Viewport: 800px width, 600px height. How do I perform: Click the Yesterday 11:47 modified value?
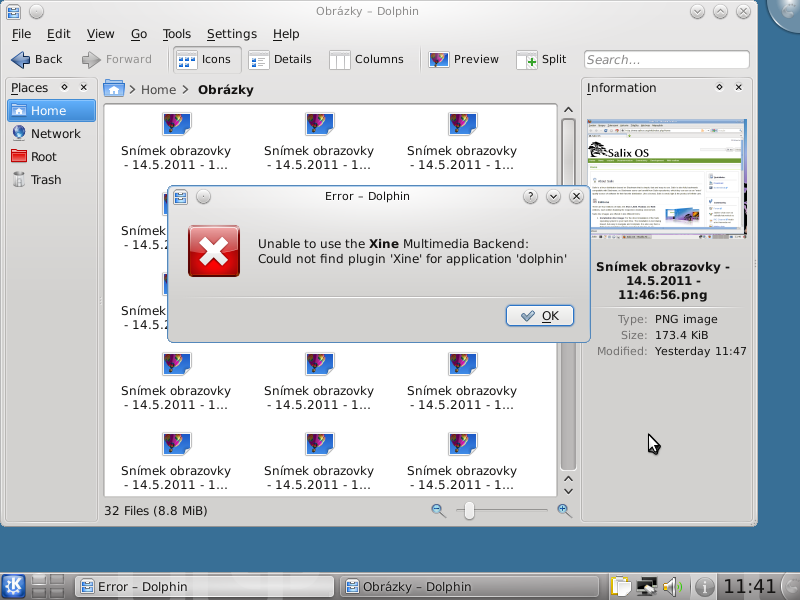(701, 352)
